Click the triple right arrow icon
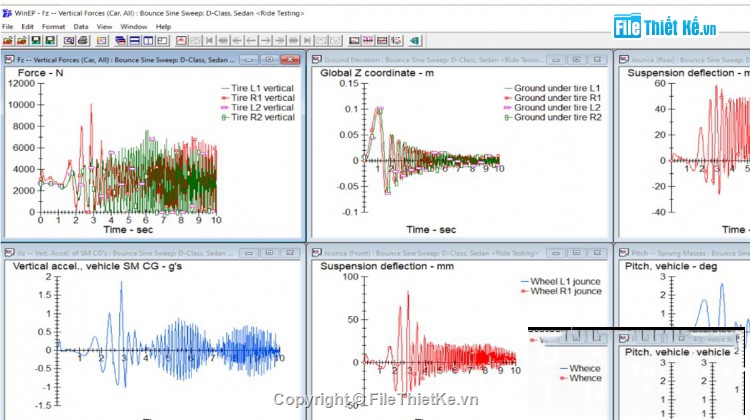Image resolution: width=750 pixels, height=420 pixels. (293, 41)
